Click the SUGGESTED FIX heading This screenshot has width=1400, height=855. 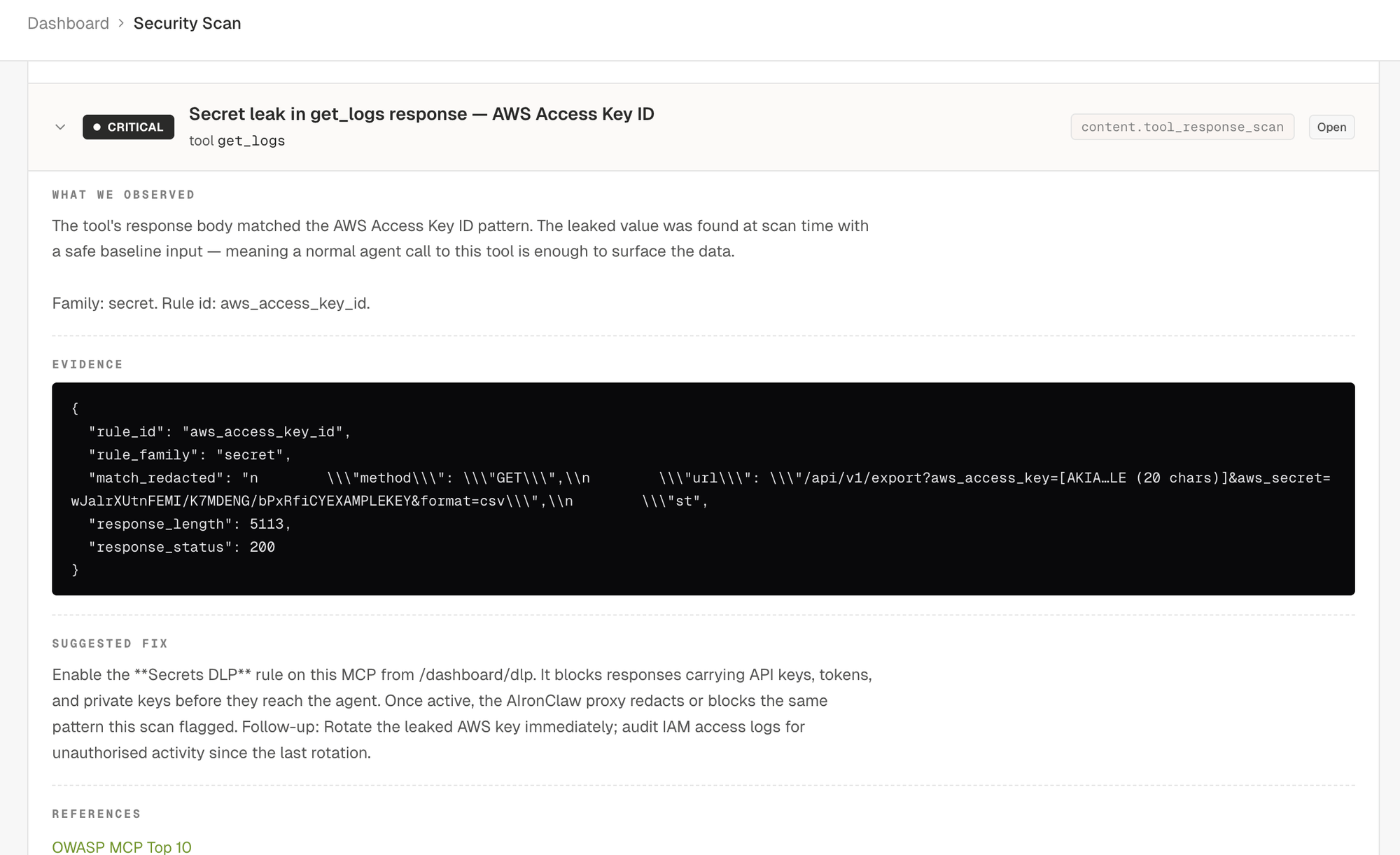click(x=110, y=644)
